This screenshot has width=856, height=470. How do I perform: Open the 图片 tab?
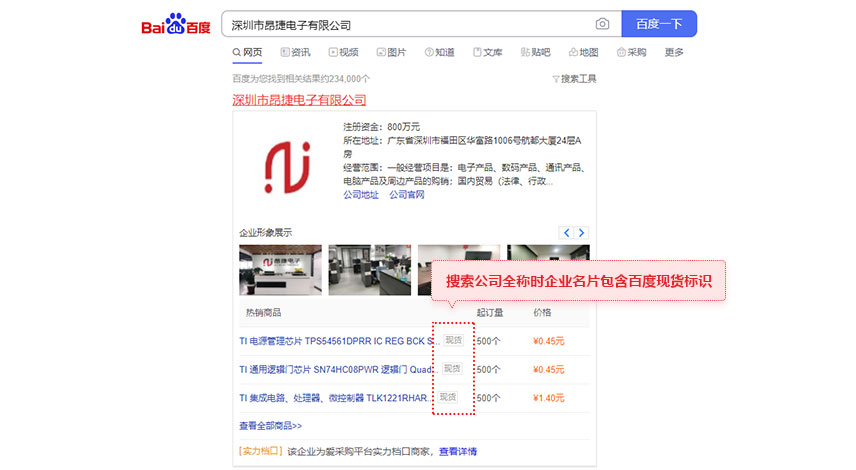391,52
